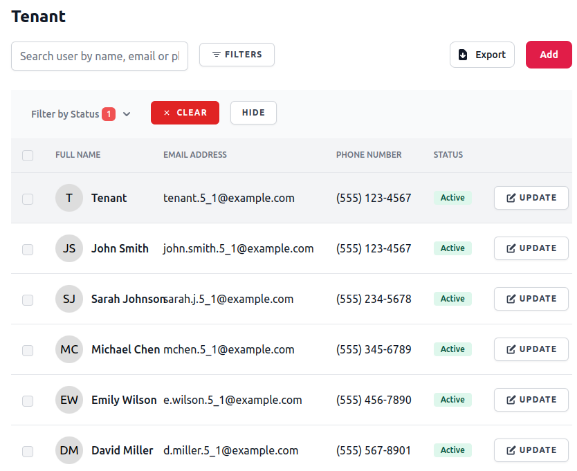Click the red Add button
The width and height of the screenshot is (577, 471).
tap(549, 54)
